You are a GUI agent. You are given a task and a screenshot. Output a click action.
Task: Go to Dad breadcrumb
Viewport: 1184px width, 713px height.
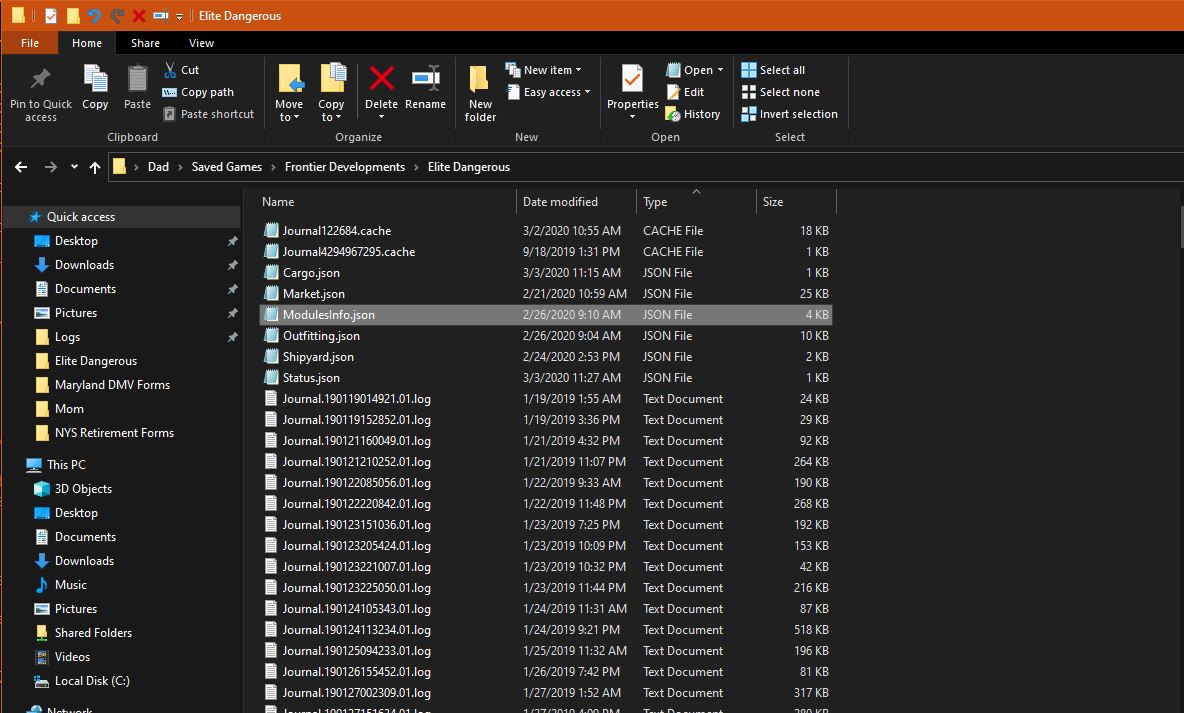pos(158,167)
